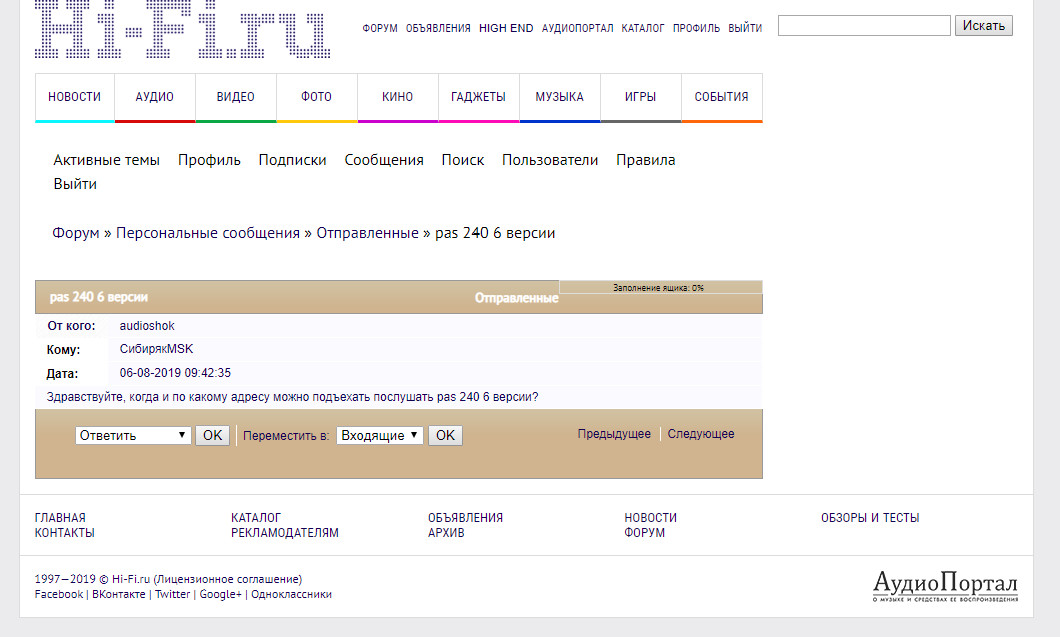This screenshot has width=1060, height=637.
Task: Focus the site search text field
Action: tap(864, 25)
